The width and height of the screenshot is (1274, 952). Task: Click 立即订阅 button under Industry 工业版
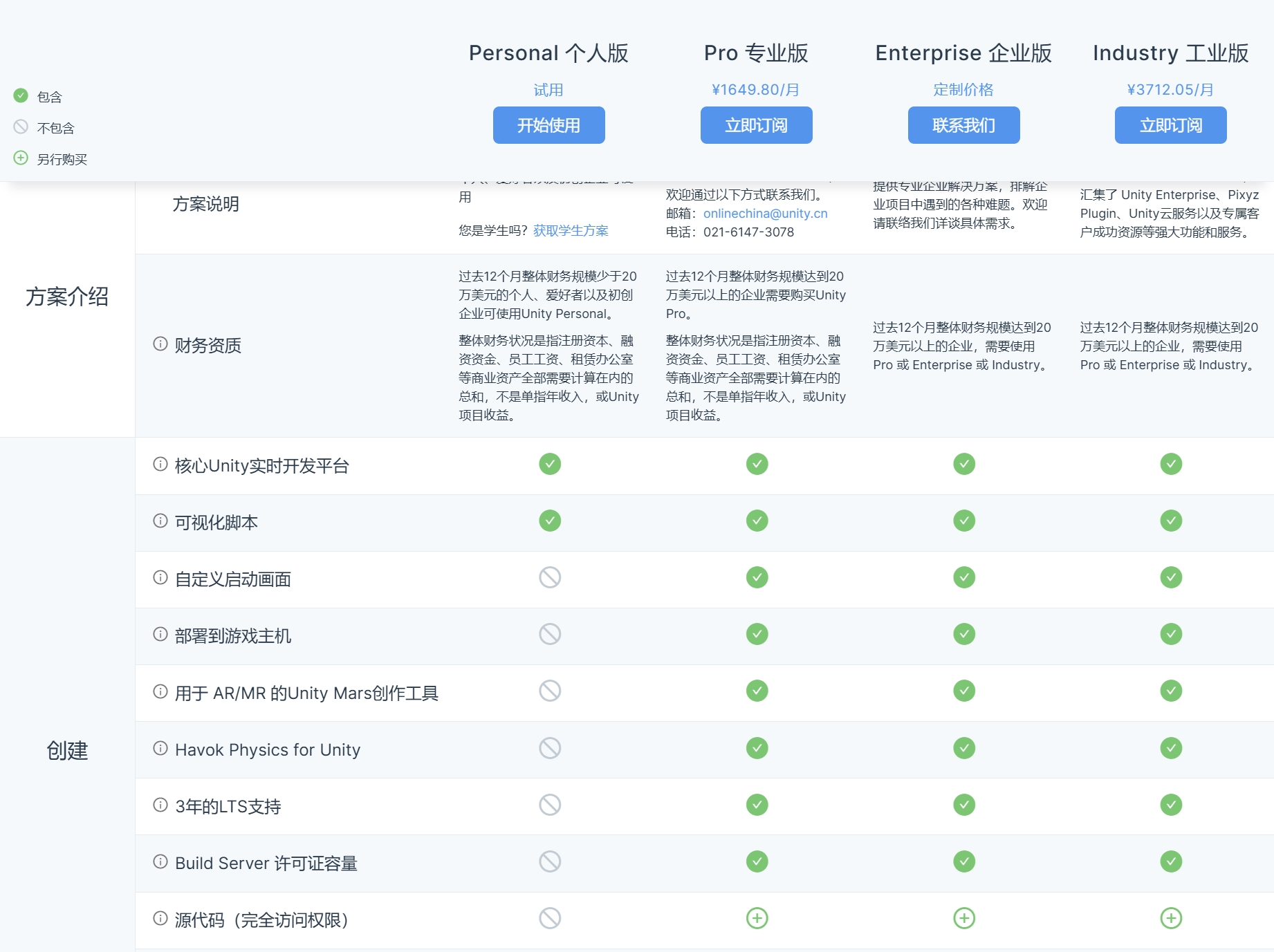pyautogui.click(x=1170, y=125)
